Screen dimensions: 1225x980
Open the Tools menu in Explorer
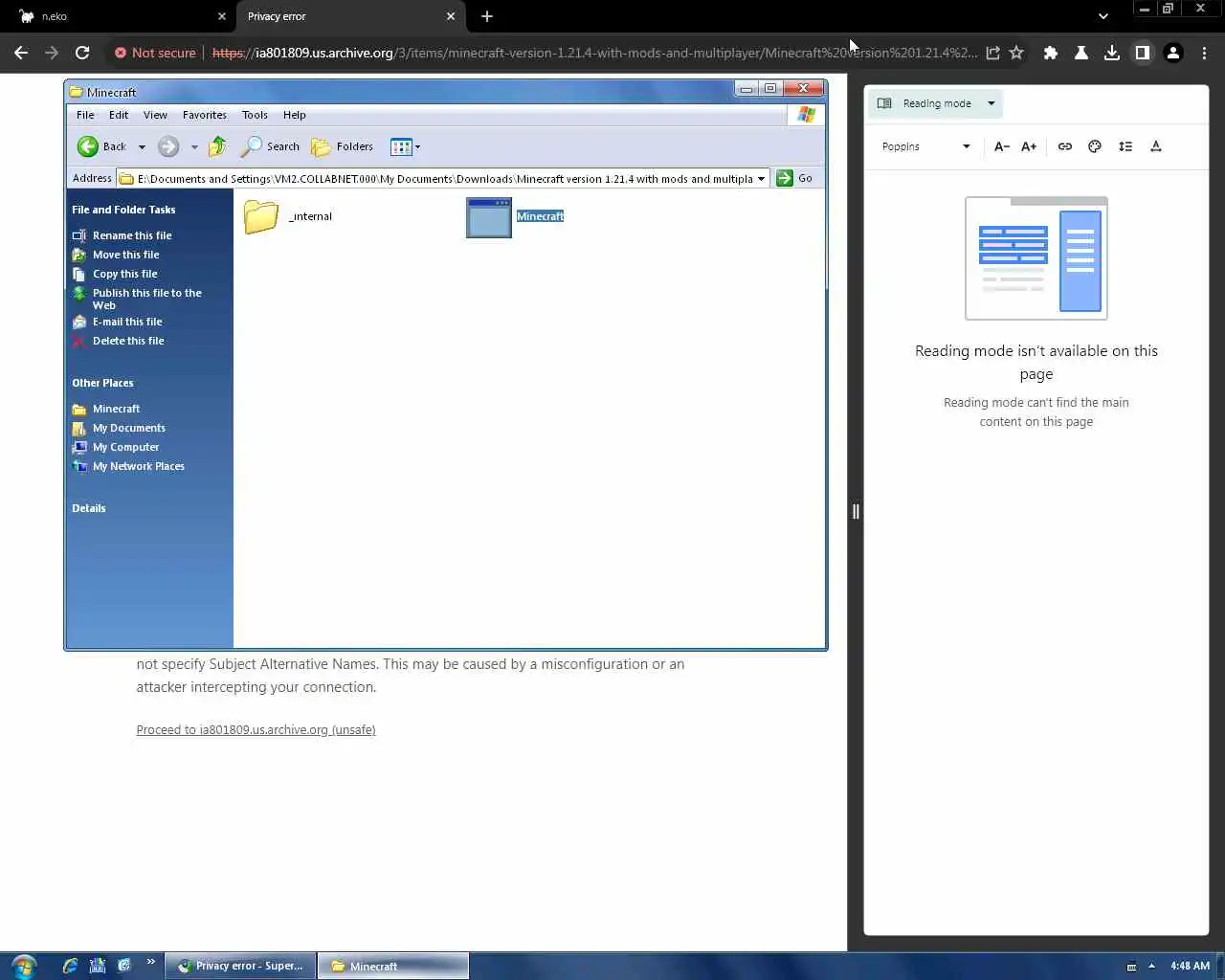(x=255, y=115)
